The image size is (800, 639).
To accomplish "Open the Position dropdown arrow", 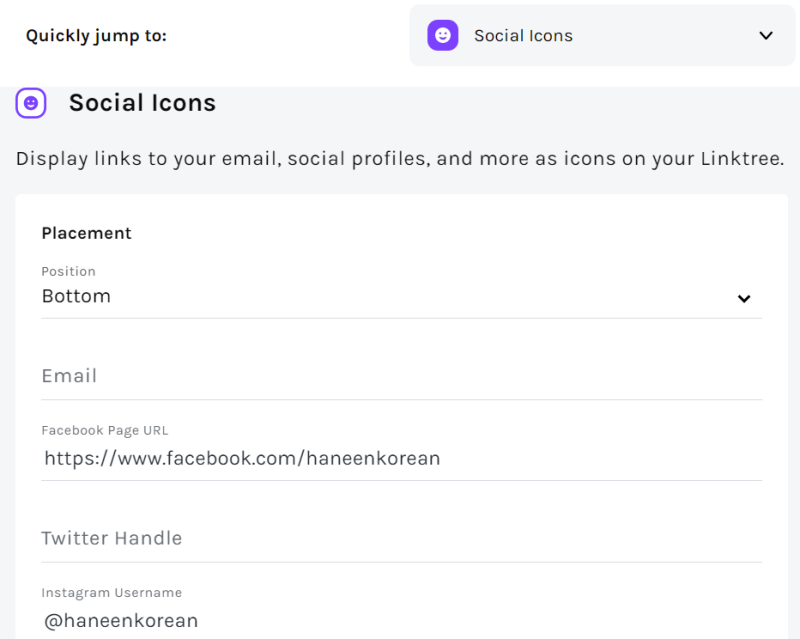I will point(744,298).
